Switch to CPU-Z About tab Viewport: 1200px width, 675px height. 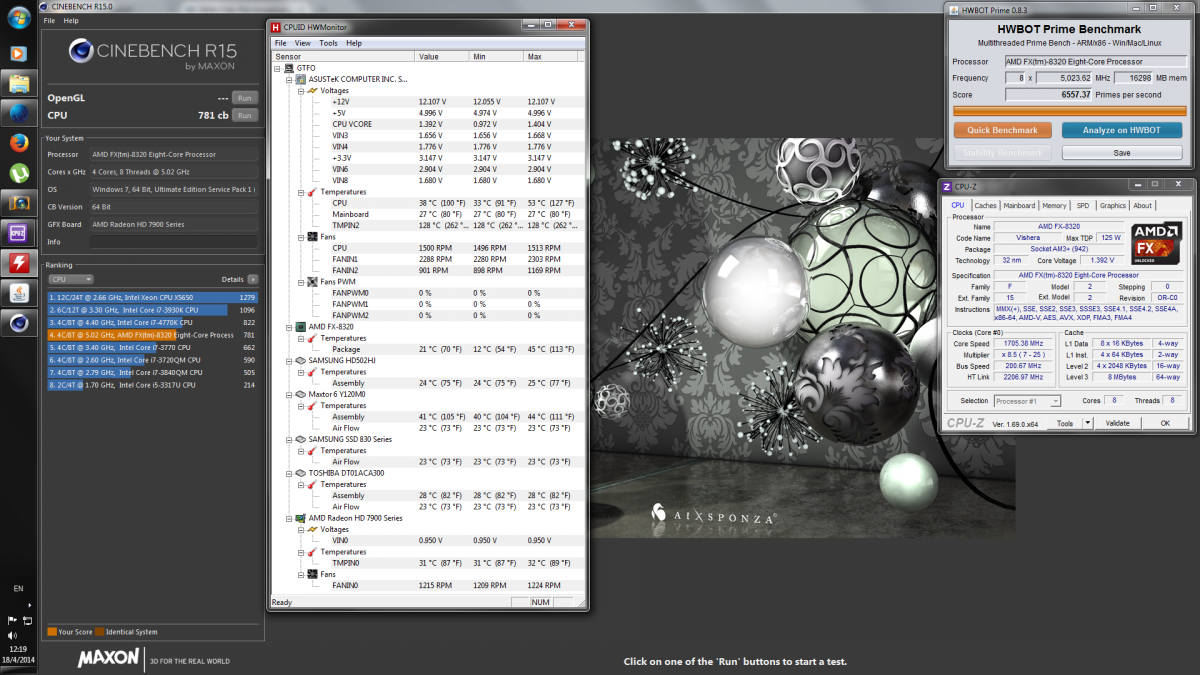pyautogui.click(x=1142, y=205)
